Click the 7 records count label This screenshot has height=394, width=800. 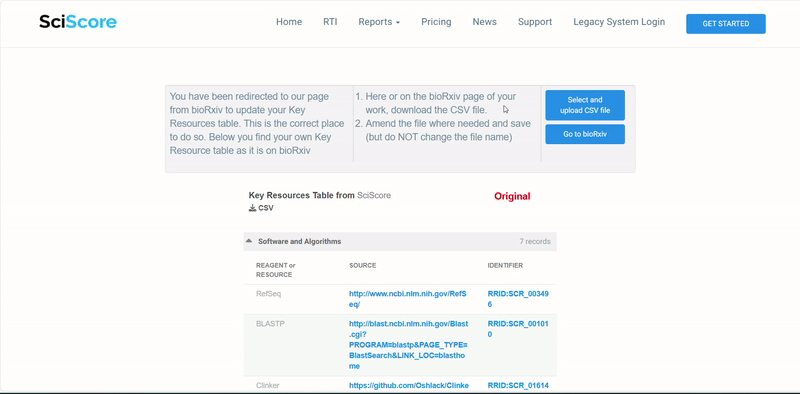[535, 241]
